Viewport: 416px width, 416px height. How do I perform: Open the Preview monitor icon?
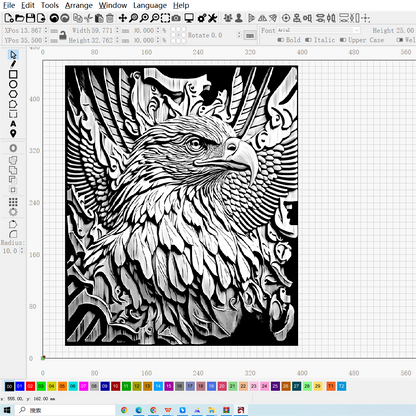point(189,18)
